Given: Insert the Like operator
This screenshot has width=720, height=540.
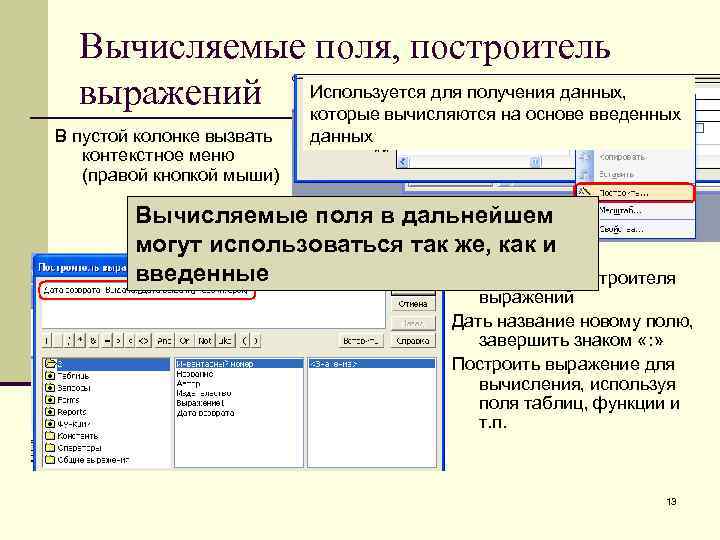Looking at the screenshot, I should click(x=225, y=341).
